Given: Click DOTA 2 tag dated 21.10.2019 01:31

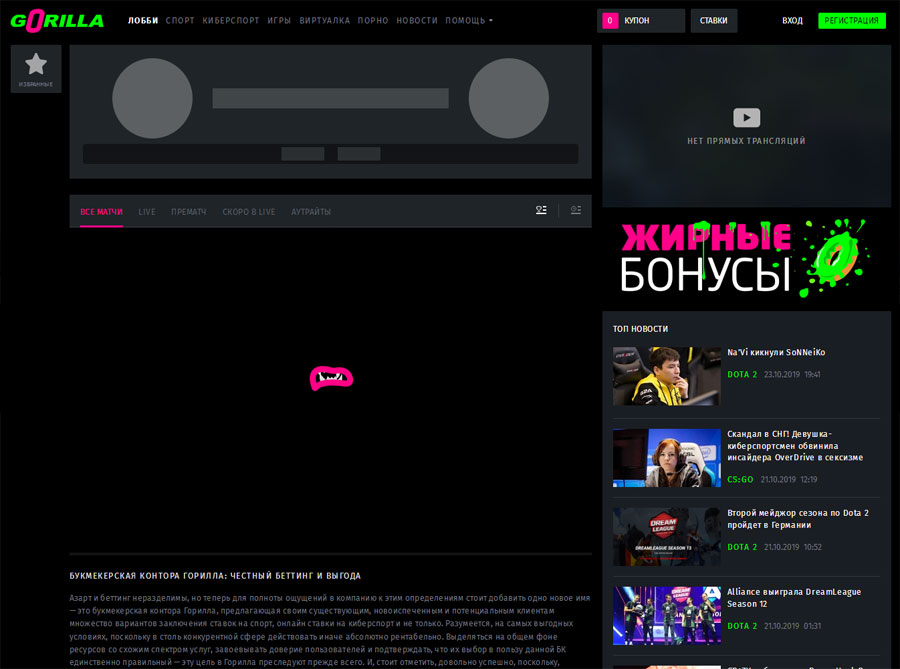Looking at the screenshot, I should (742, 627).
